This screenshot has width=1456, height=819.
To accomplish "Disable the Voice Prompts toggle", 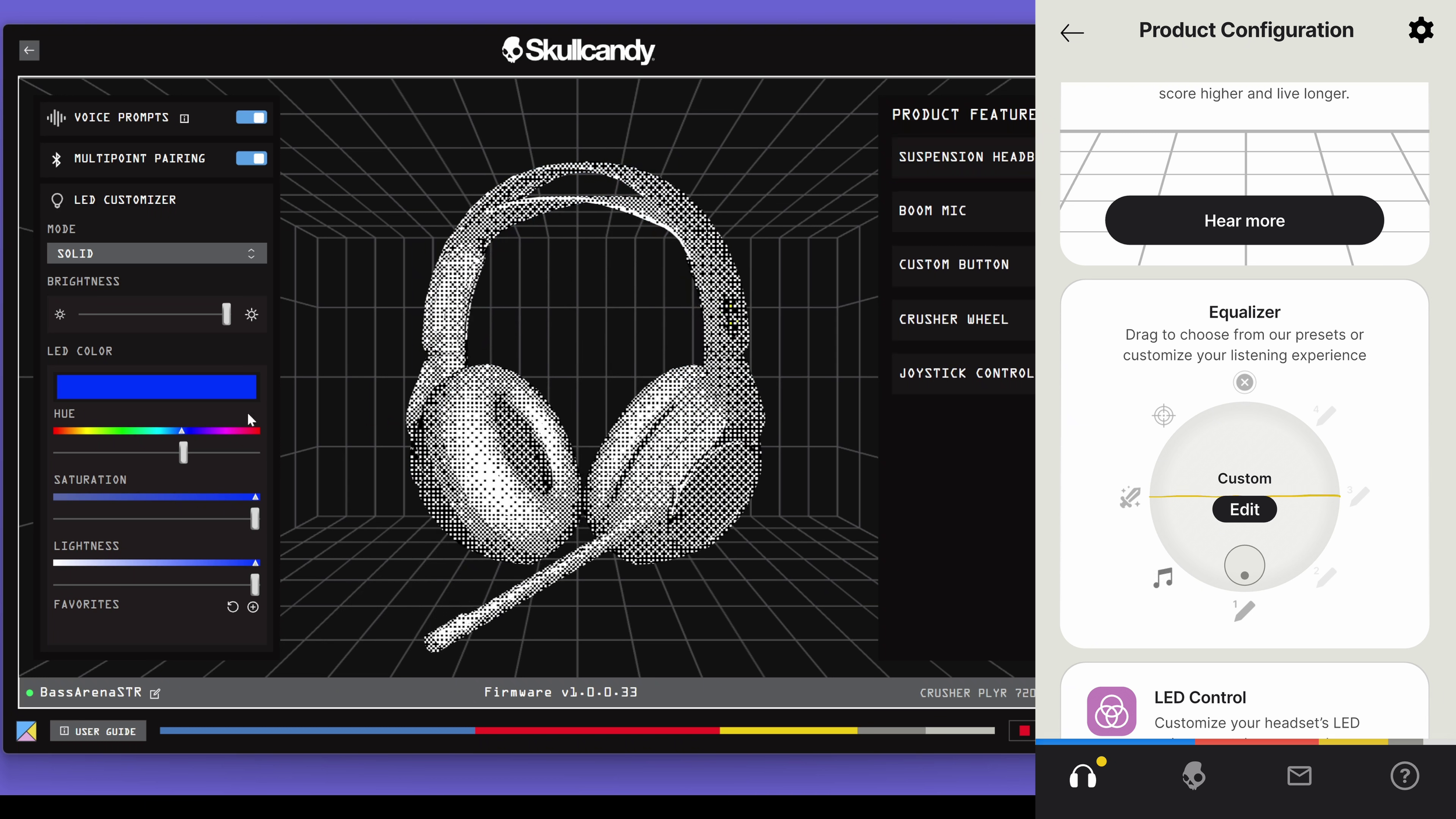I will point(251,117).
